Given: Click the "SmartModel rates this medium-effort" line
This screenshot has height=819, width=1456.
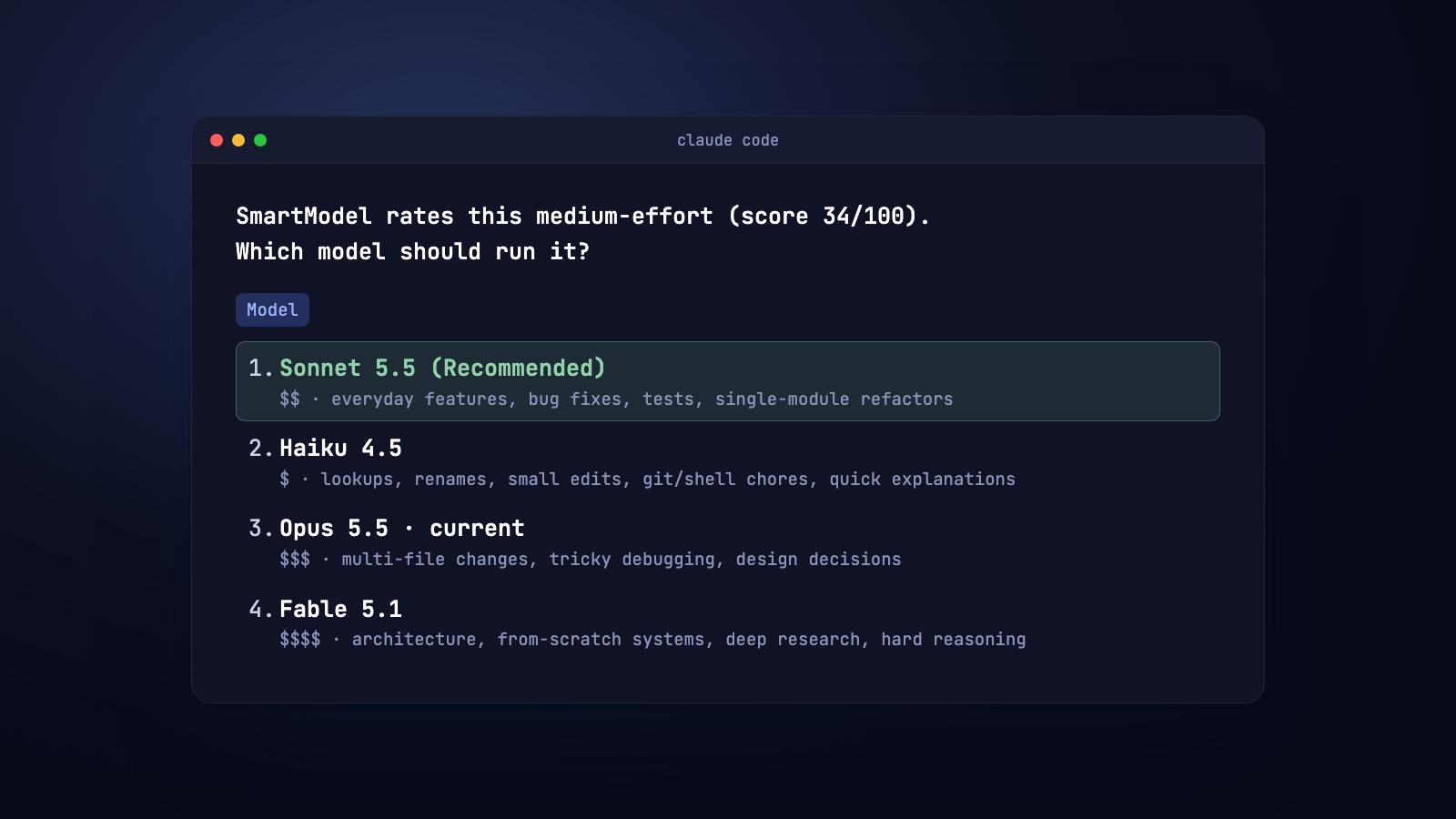Looking at the screenshot, I should 582,216.
